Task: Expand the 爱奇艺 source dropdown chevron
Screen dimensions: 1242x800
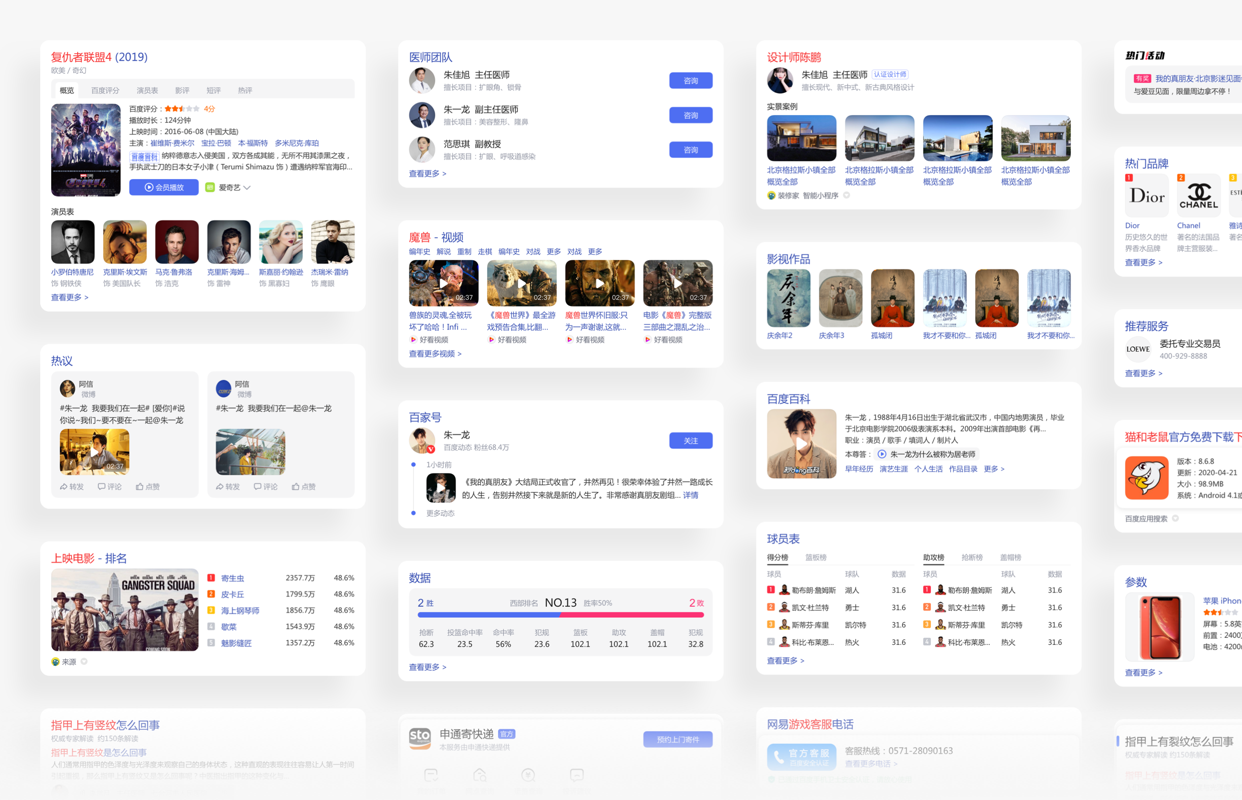Action: tap(247, 188)
